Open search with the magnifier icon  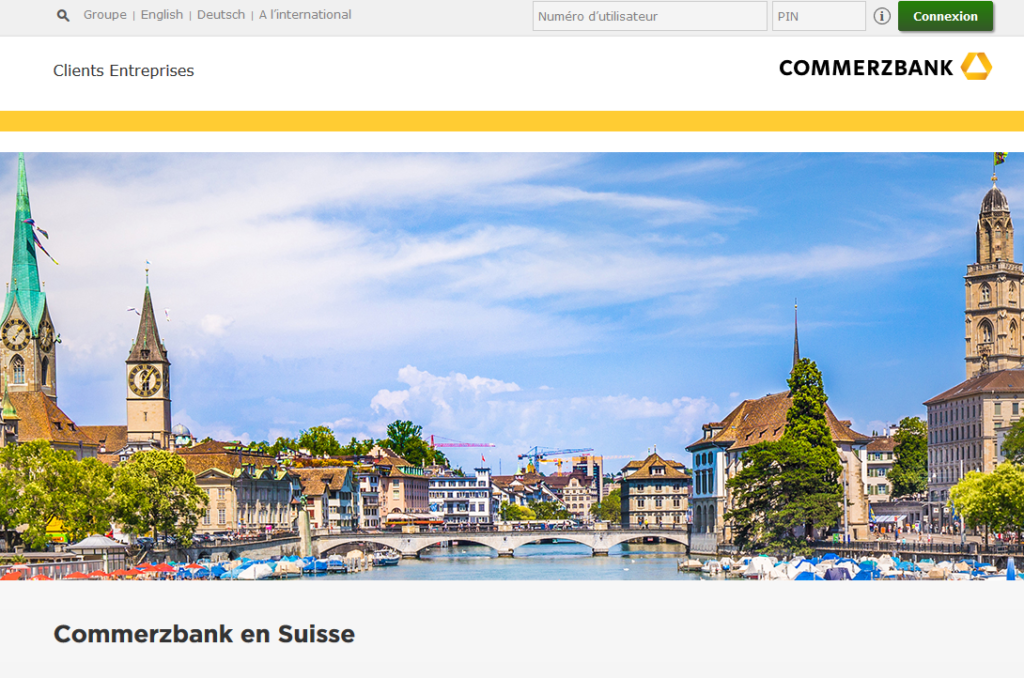point(63,15)
